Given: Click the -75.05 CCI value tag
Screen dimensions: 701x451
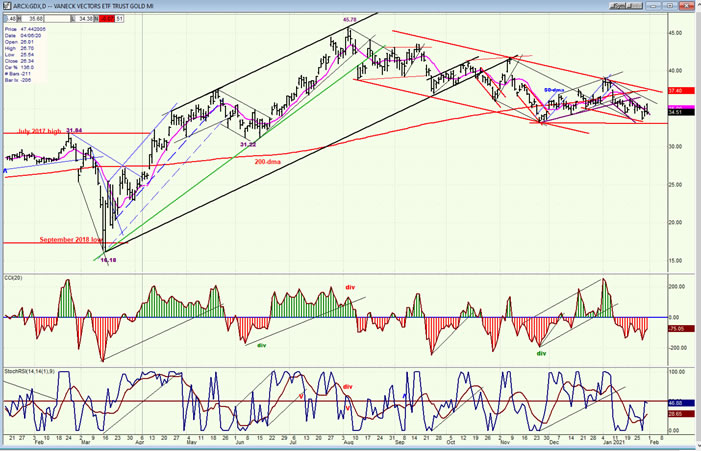Looking at the screenshot, I should pyautogui.click(x=681, y=329).
